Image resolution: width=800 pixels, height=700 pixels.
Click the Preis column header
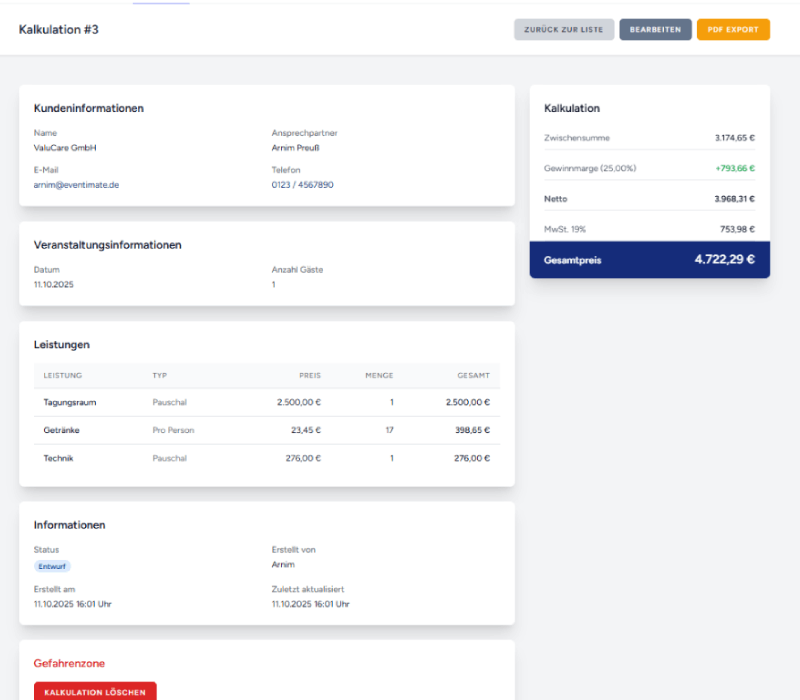click(310, 376)
